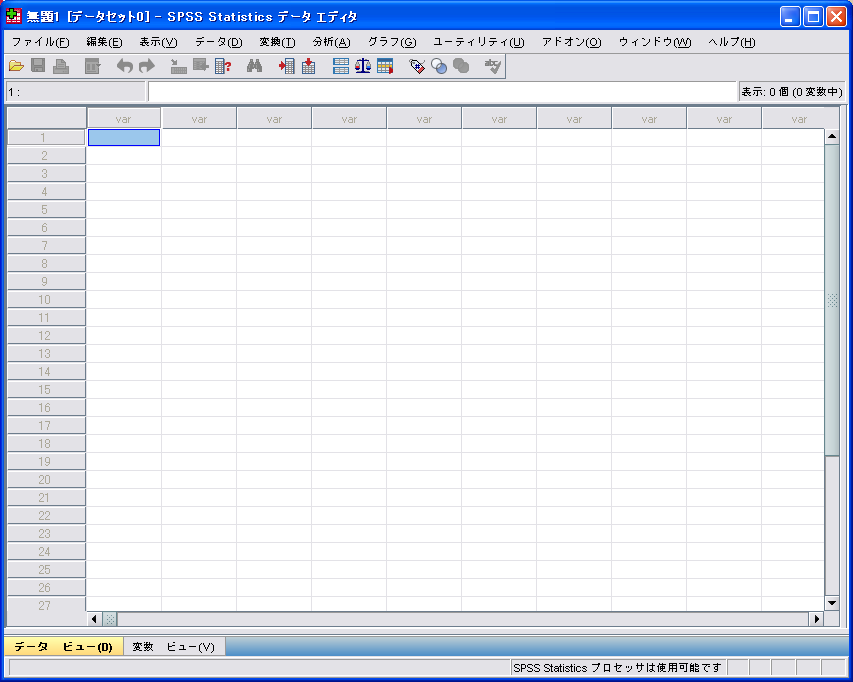The image size is (853, 682).
Task: Select the データ ビュー(D) tab
Action: tap(63, 647)
